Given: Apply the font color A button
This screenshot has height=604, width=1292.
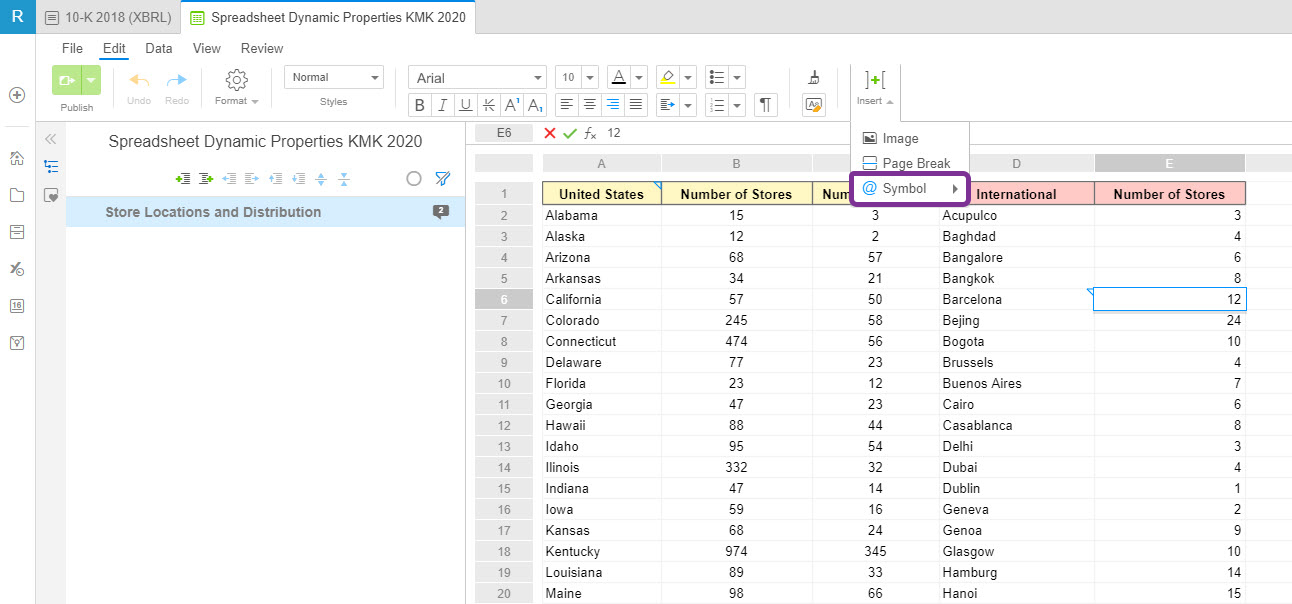Looking at the screenshot, I should tap(617, 77).
